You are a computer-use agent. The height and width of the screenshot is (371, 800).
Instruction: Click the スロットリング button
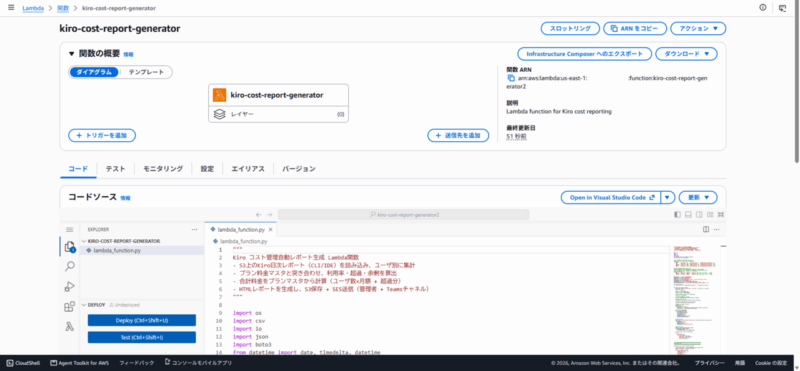tap(570, 29)
